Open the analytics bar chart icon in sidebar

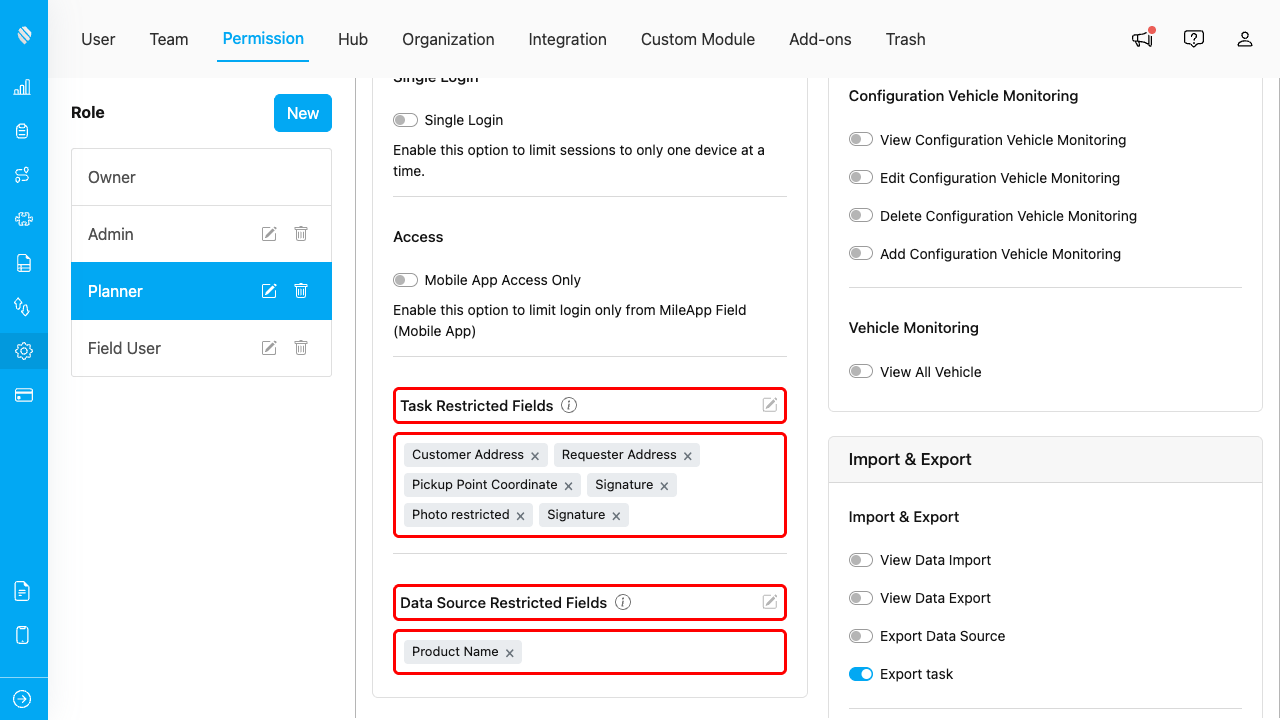click(23, 87)
